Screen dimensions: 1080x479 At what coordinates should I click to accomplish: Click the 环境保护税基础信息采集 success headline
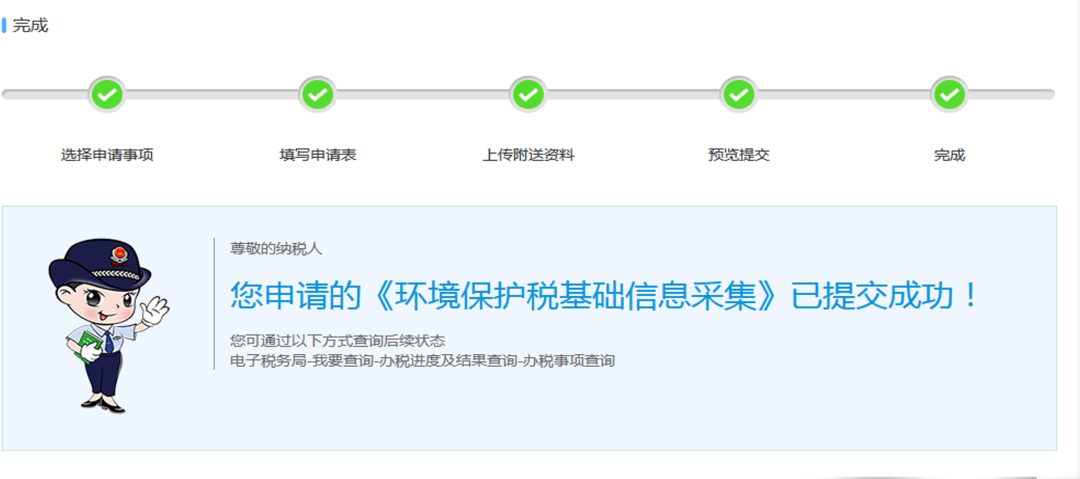pos(603,296)
